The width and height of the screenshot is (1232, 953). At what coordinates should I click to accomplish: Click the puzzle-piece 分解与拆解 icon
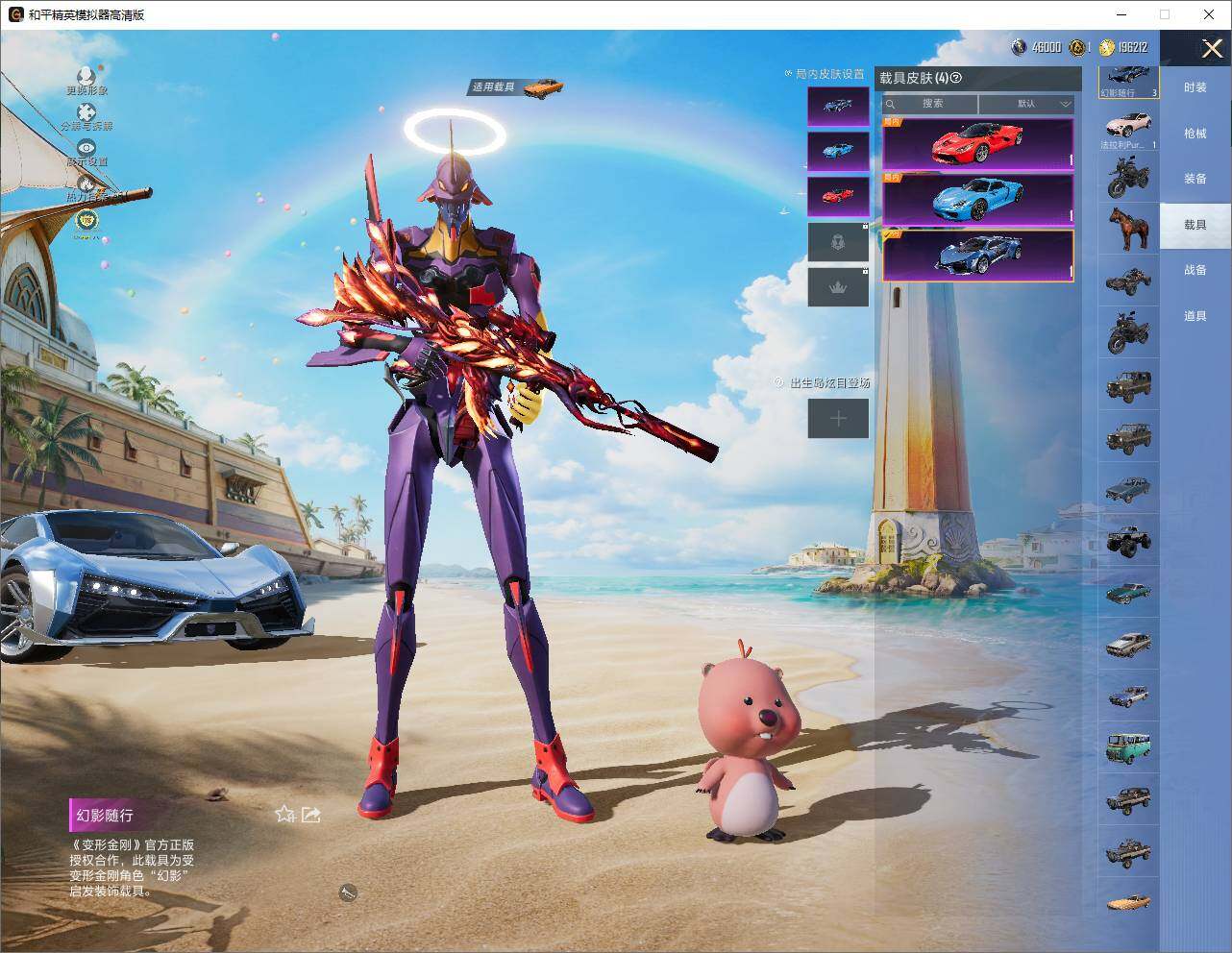[86, 112]
